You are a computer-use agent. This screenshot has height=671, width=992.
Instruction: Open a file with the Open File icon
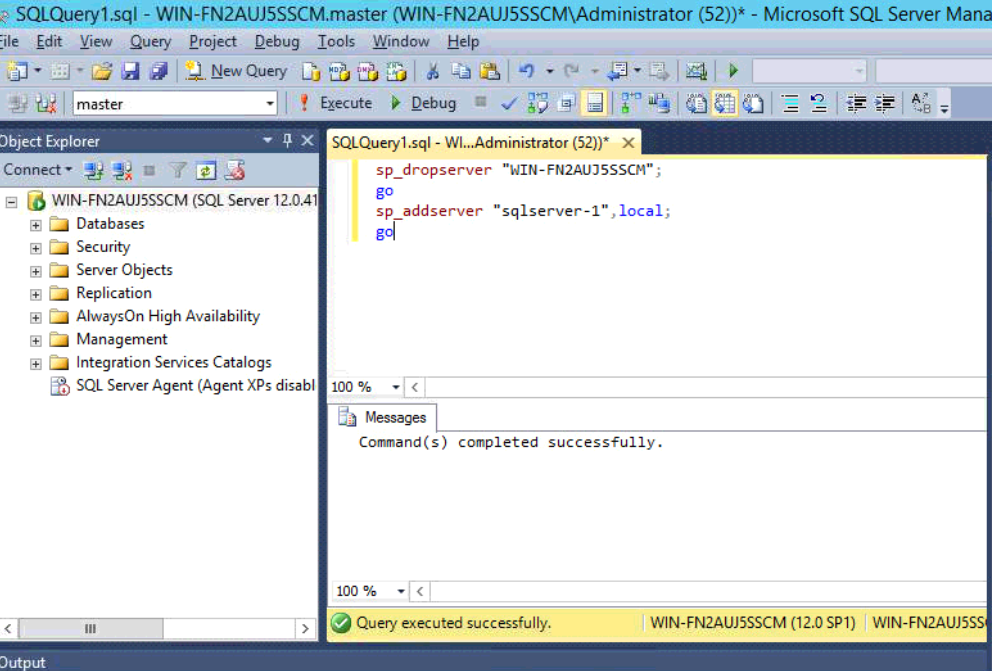coord(101,71)
